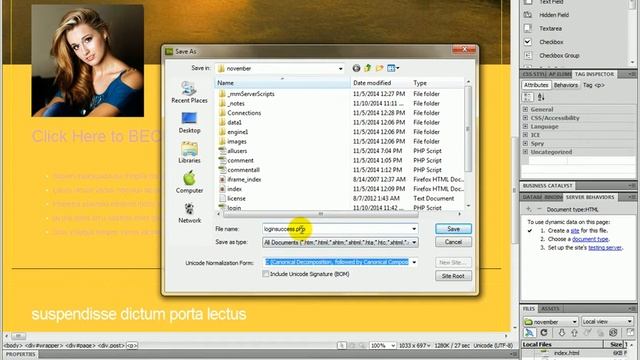Create new folder icon in Save As
Viewport: 640px width, 360px height.
pos(380,68)
